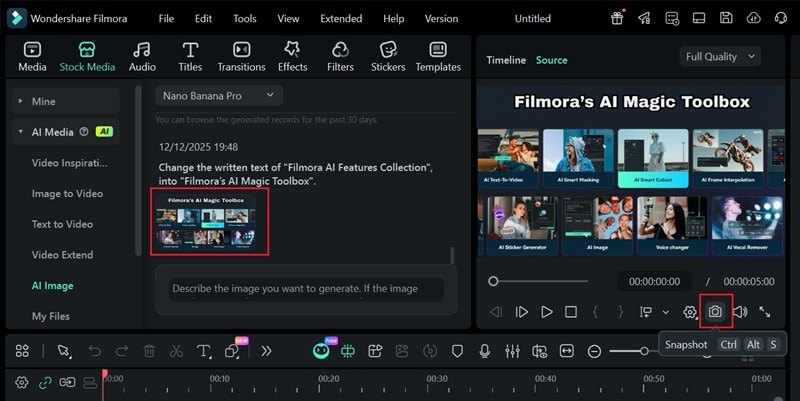Open the AI copilot robot icon
The width and height of the screenshot is (800, 401).
tap(321, 350)
